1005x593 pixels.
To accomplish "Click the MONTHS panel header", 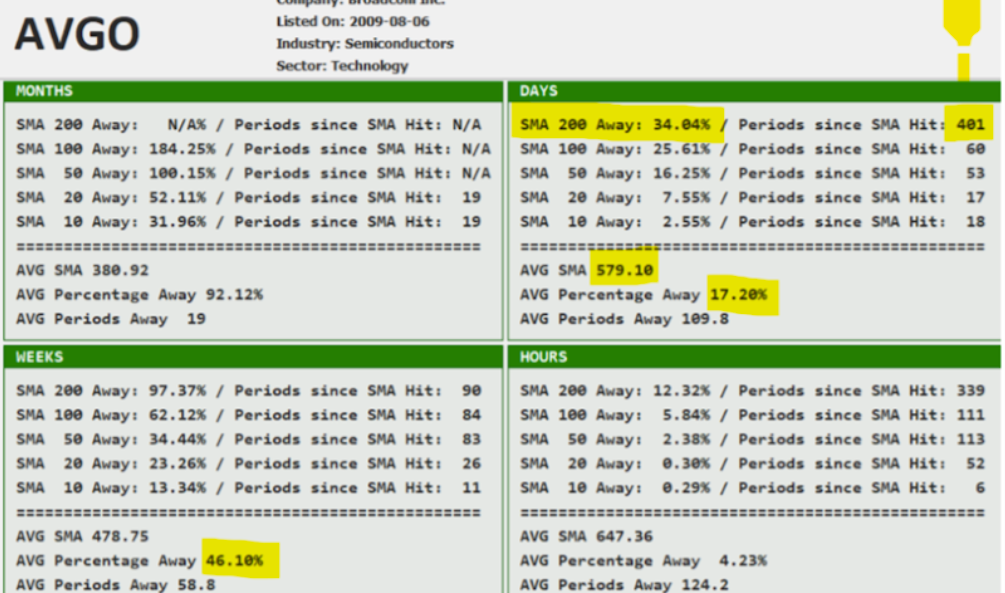I will (253, 91).
